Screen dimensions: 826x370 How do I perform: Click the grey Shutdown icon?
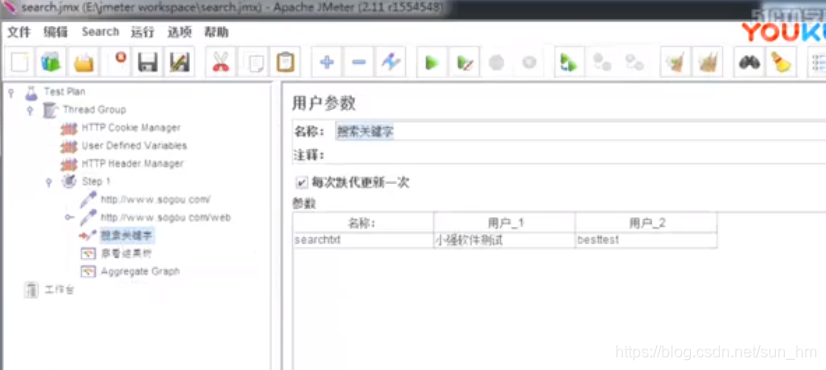point(528,63)
